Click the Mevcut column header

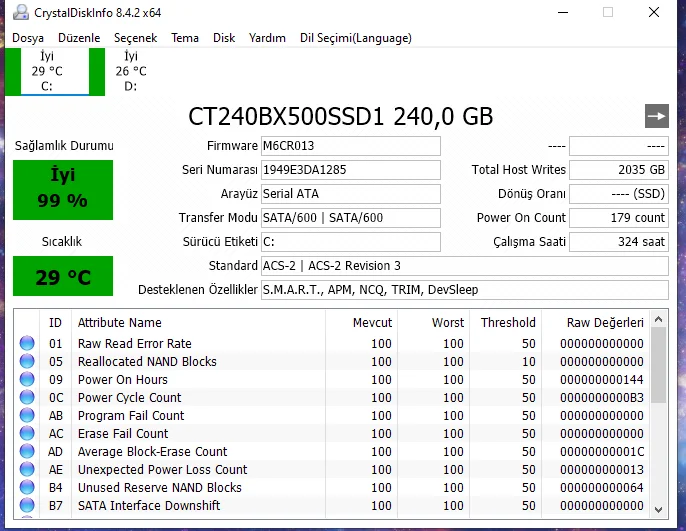[x=361, y=323]
